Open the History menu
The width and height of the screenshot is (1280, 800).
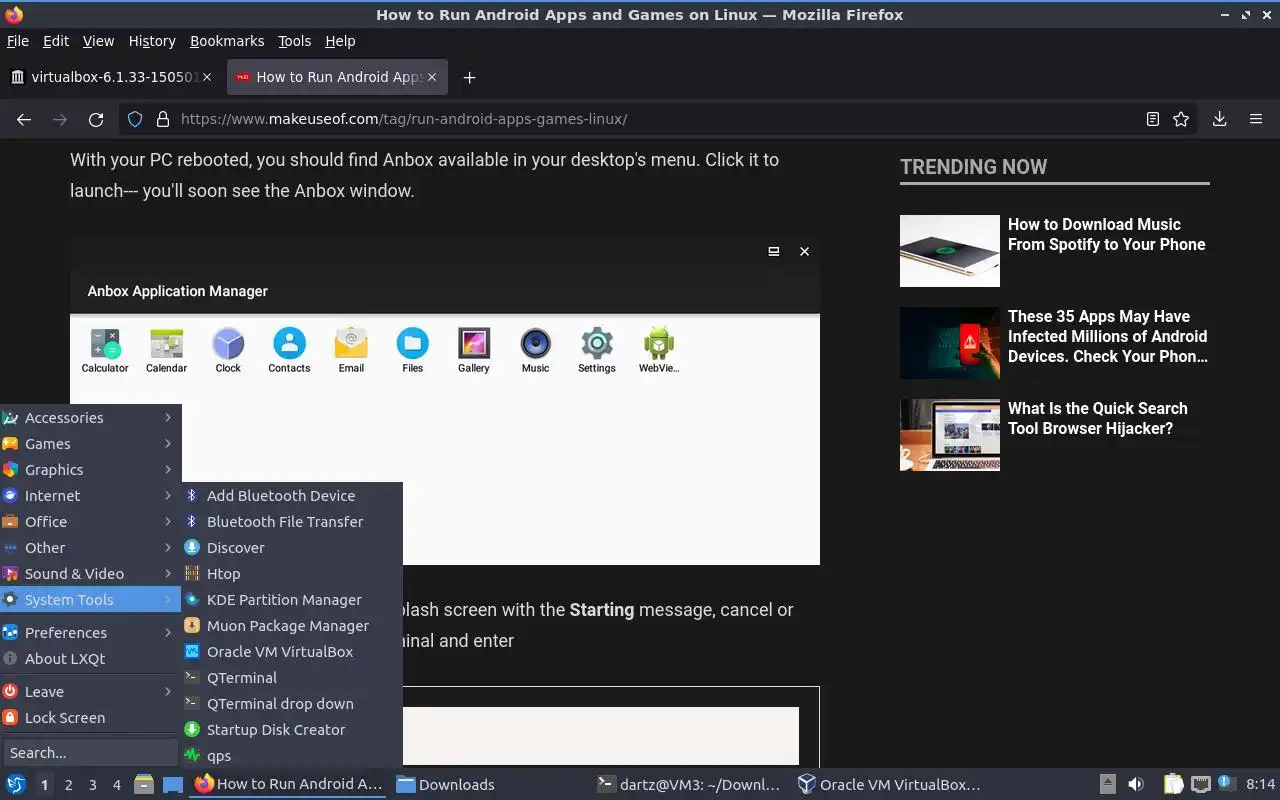(152, 41)
